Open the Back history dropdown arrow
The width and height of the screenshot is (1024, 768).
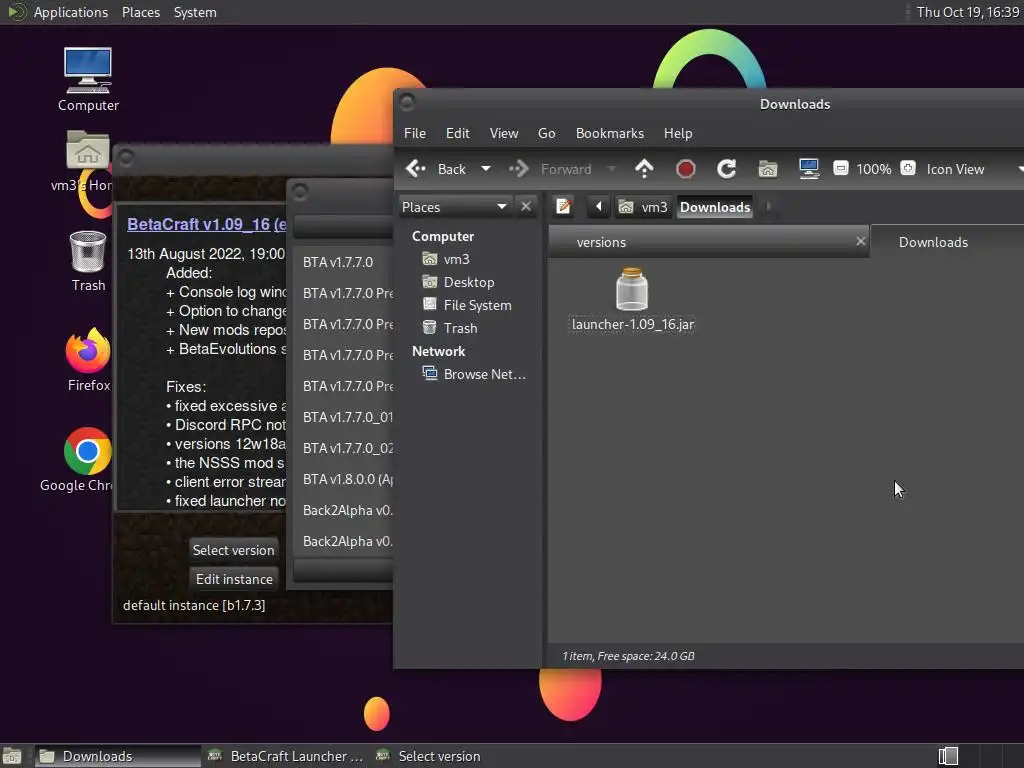486,169
